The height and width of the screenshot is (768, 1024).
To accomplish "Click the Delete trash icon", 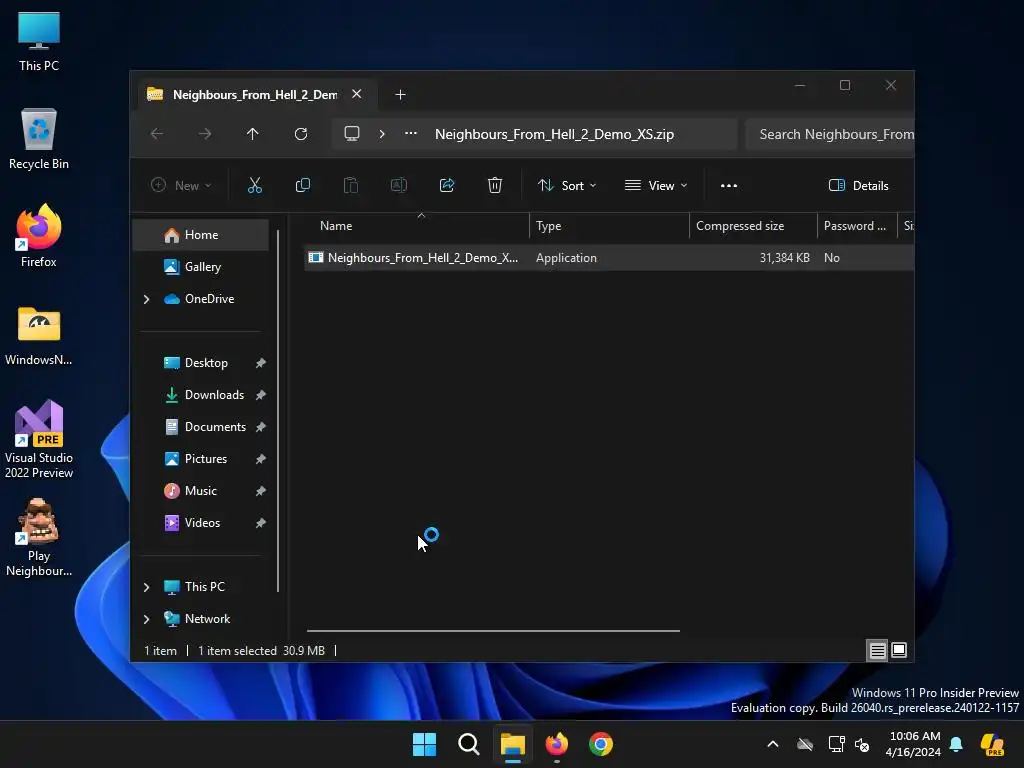I will [x=495, y=185].
